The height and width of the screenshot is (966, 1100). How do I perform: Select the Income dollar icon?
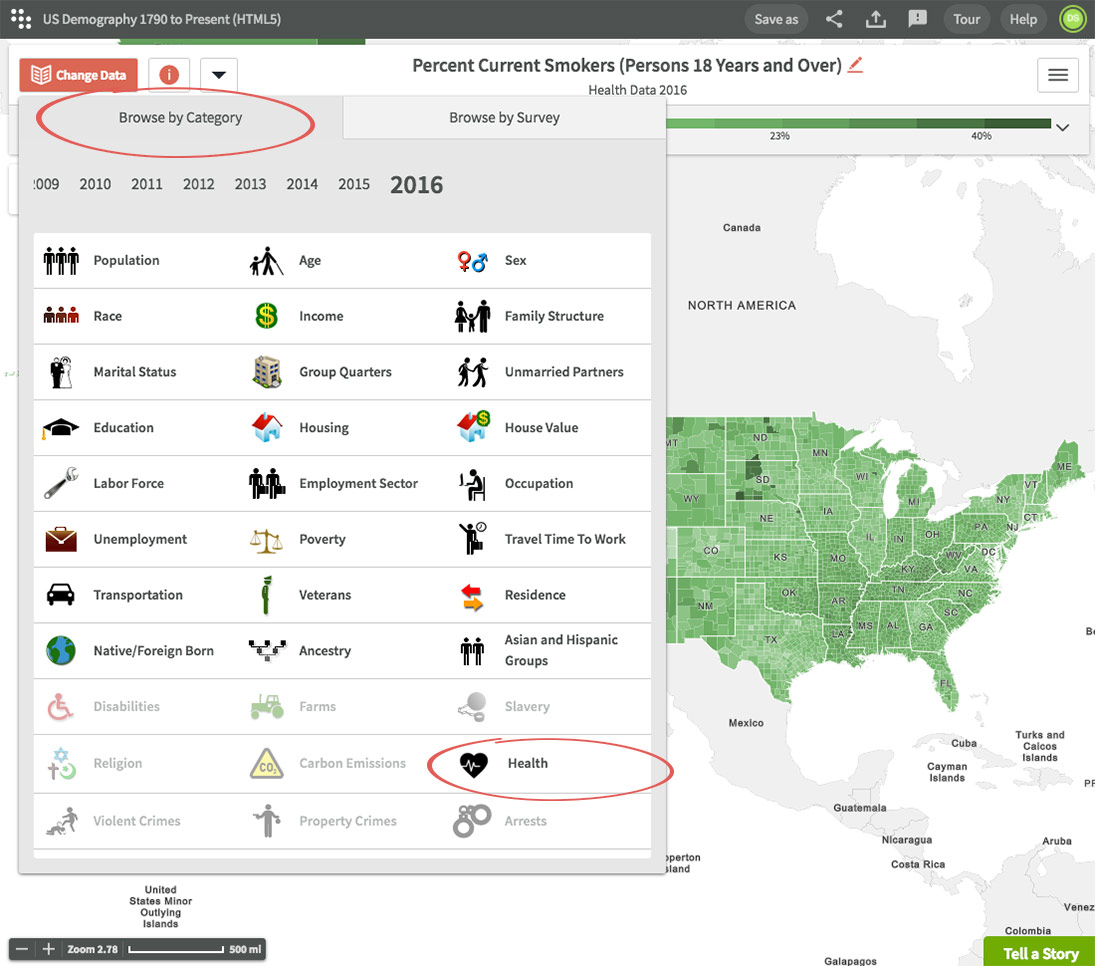pos(265,315)
